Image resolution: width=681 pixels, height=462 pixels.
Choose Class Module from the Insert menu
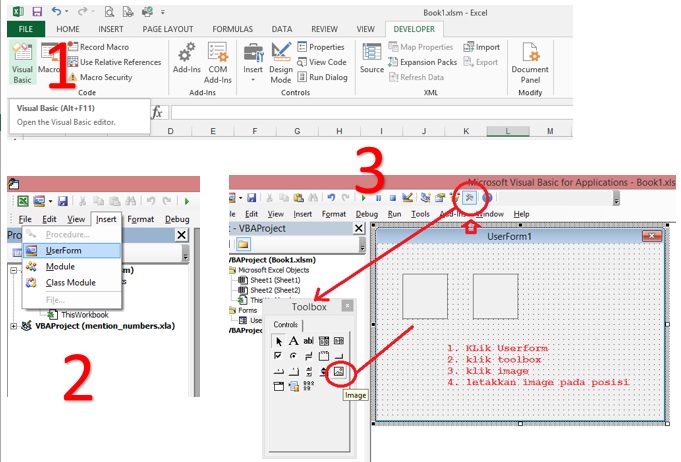pyautogui.click(x=72, y=283)
